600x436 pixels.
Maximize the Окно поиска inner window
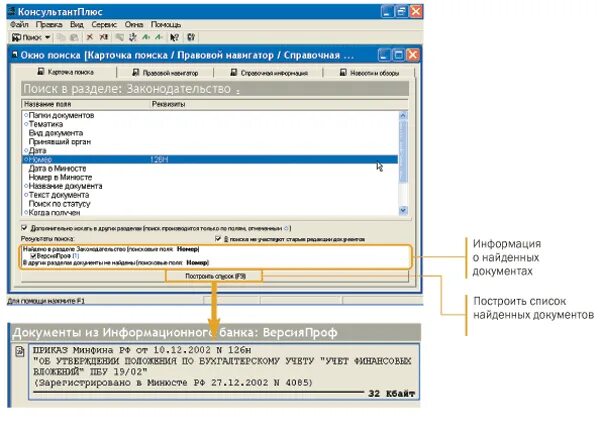(398, 55)
